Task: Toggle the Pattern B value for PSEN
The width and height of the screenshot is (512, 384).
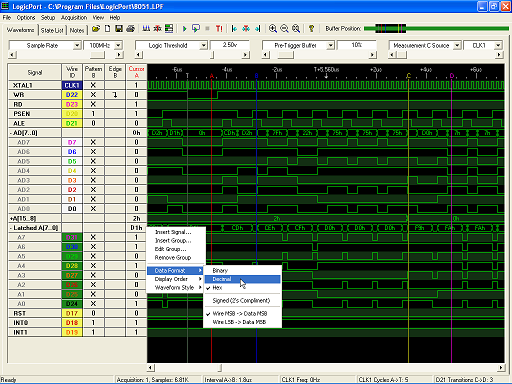Action: click(93, 114)
